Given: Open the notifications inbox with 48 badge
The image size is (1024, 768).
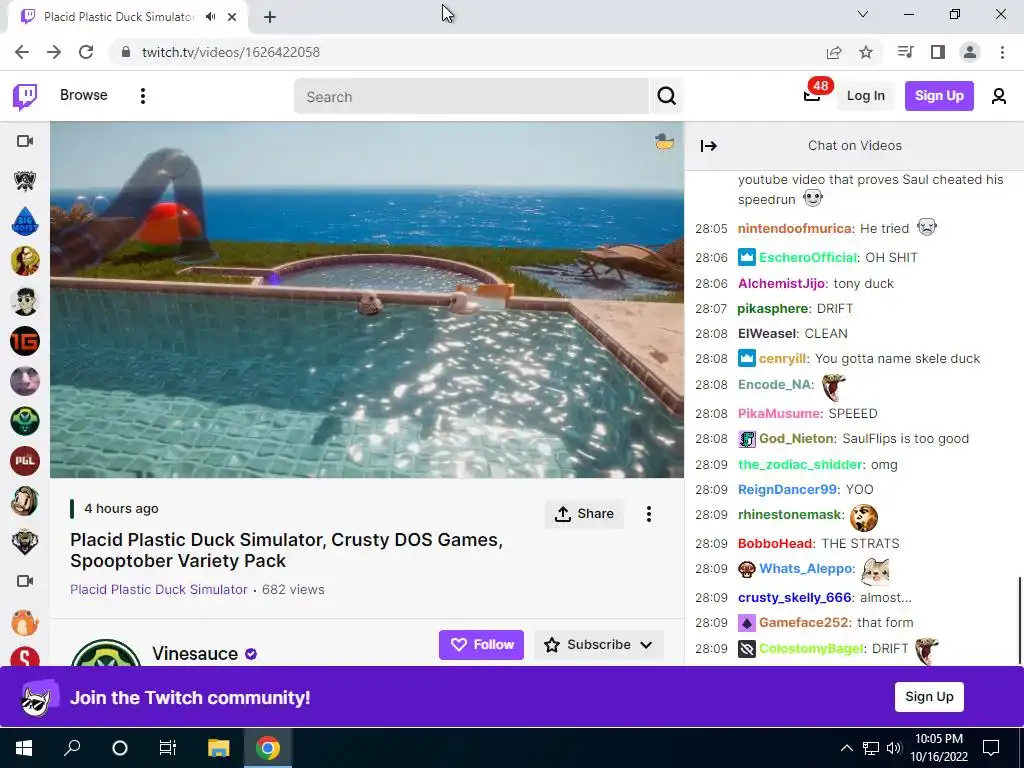Looking at the screenshot, I should 813,93.
